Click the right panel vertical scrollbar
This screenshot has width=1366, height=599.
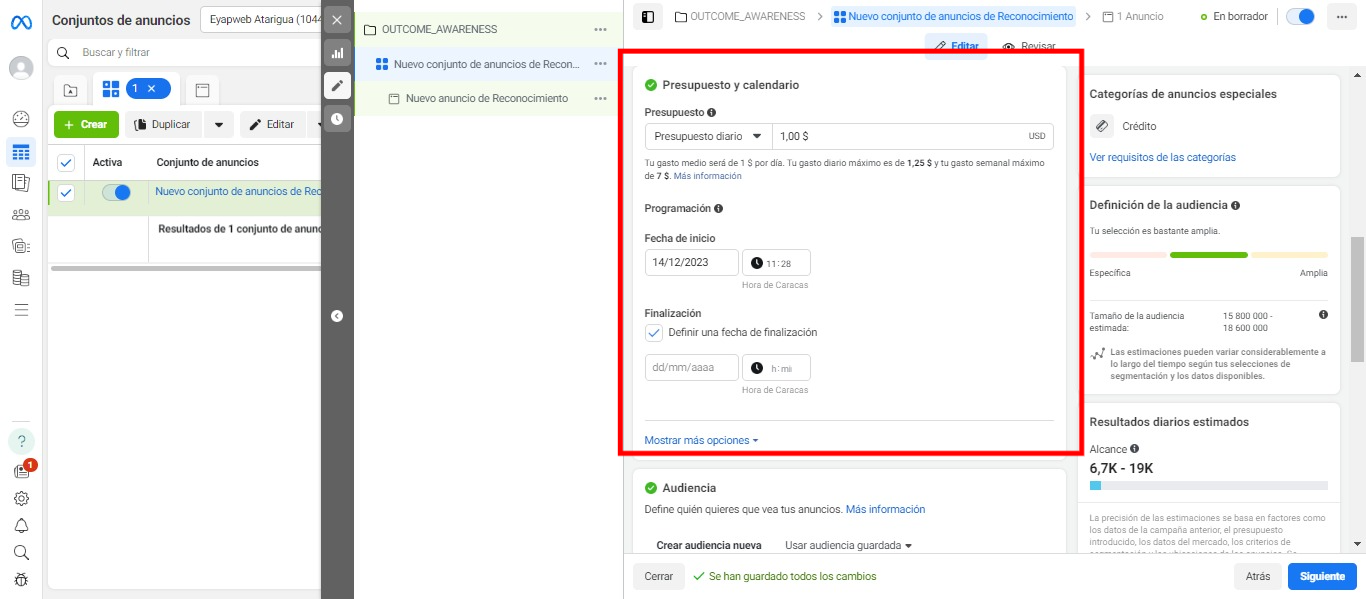[1357, 300]
